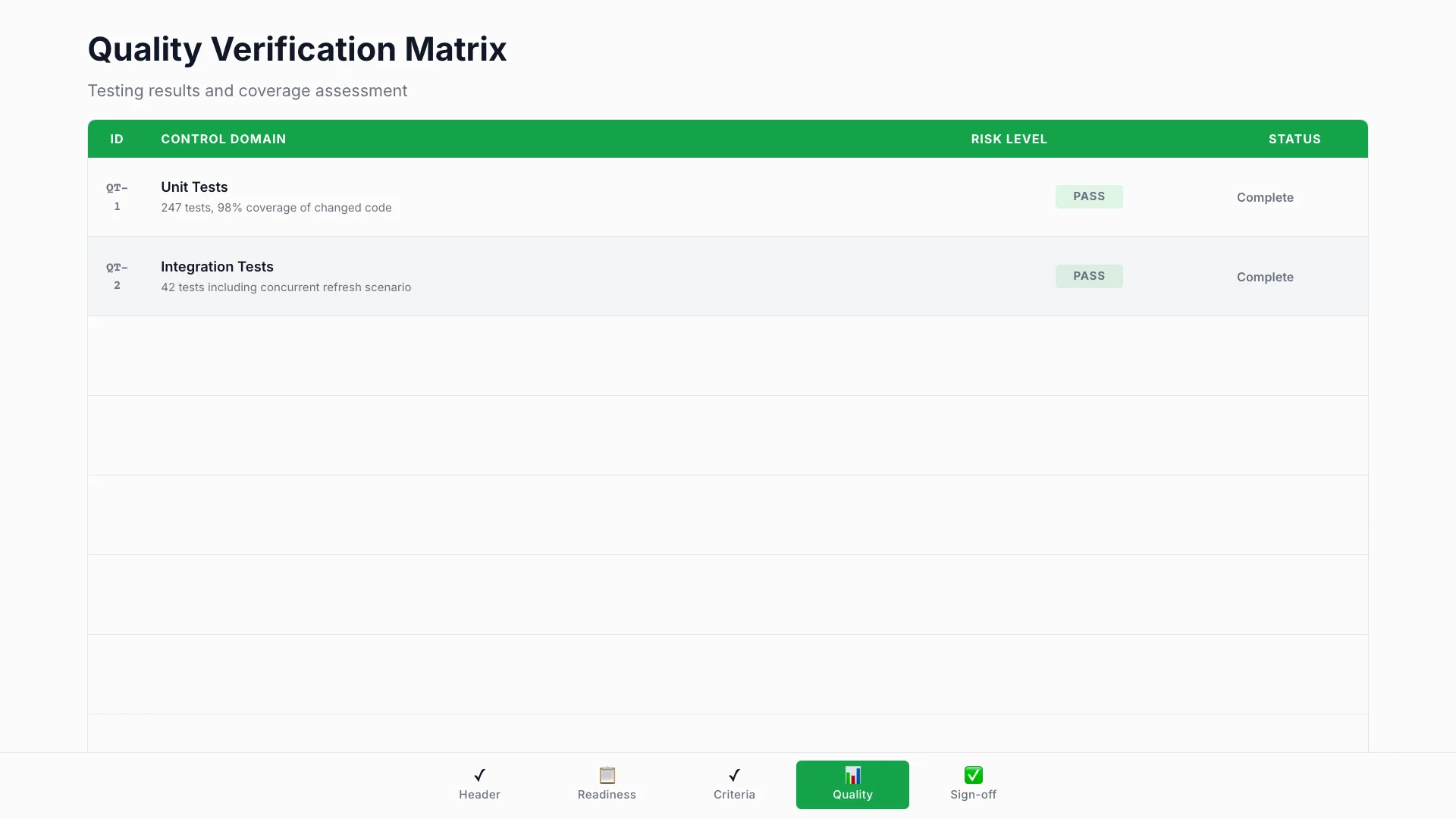The image size is (1456, 819).
Task: Click the Quality Verification Matrix heading
Action: point(297,49)
